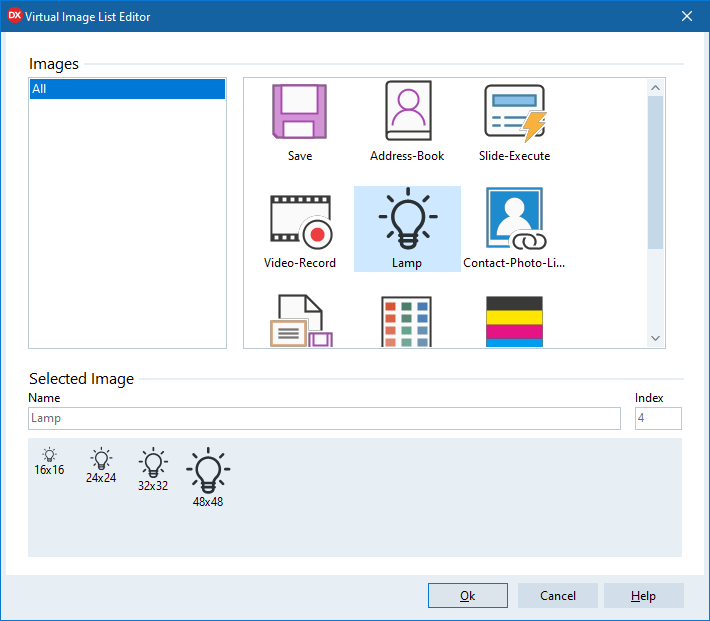Viewport: 710px width, 621px height.
Task: Select the Slide-Execute image
Action: coord(515,113)
